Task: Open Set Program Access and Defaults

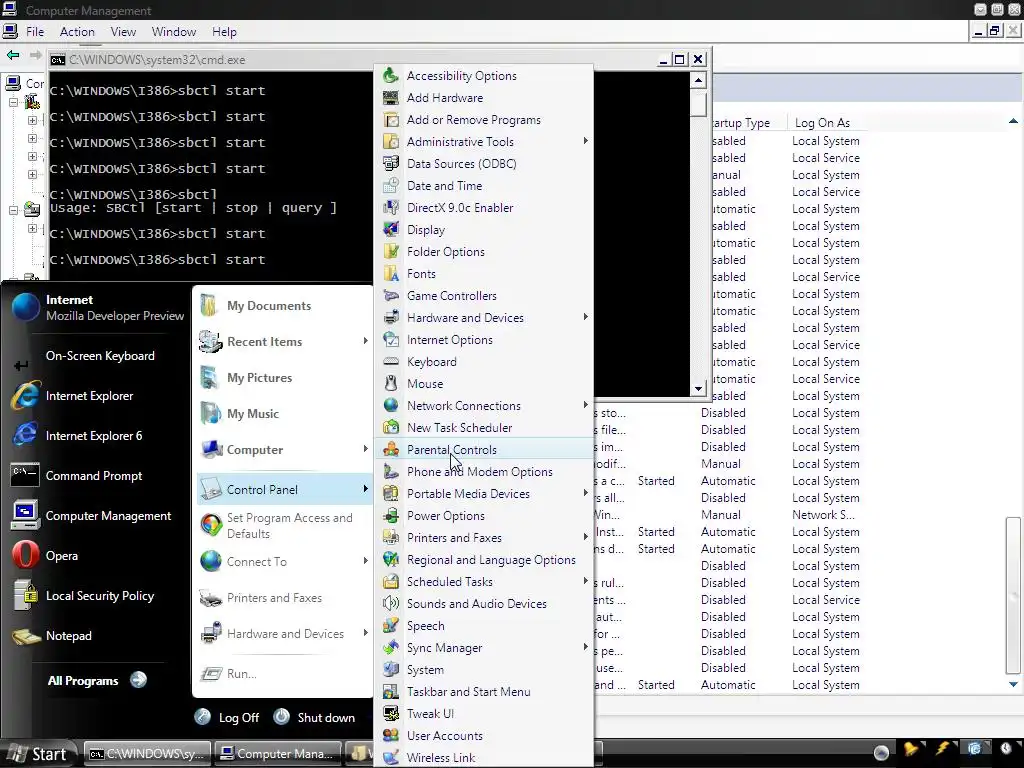Action: click(x=285, y=525)
